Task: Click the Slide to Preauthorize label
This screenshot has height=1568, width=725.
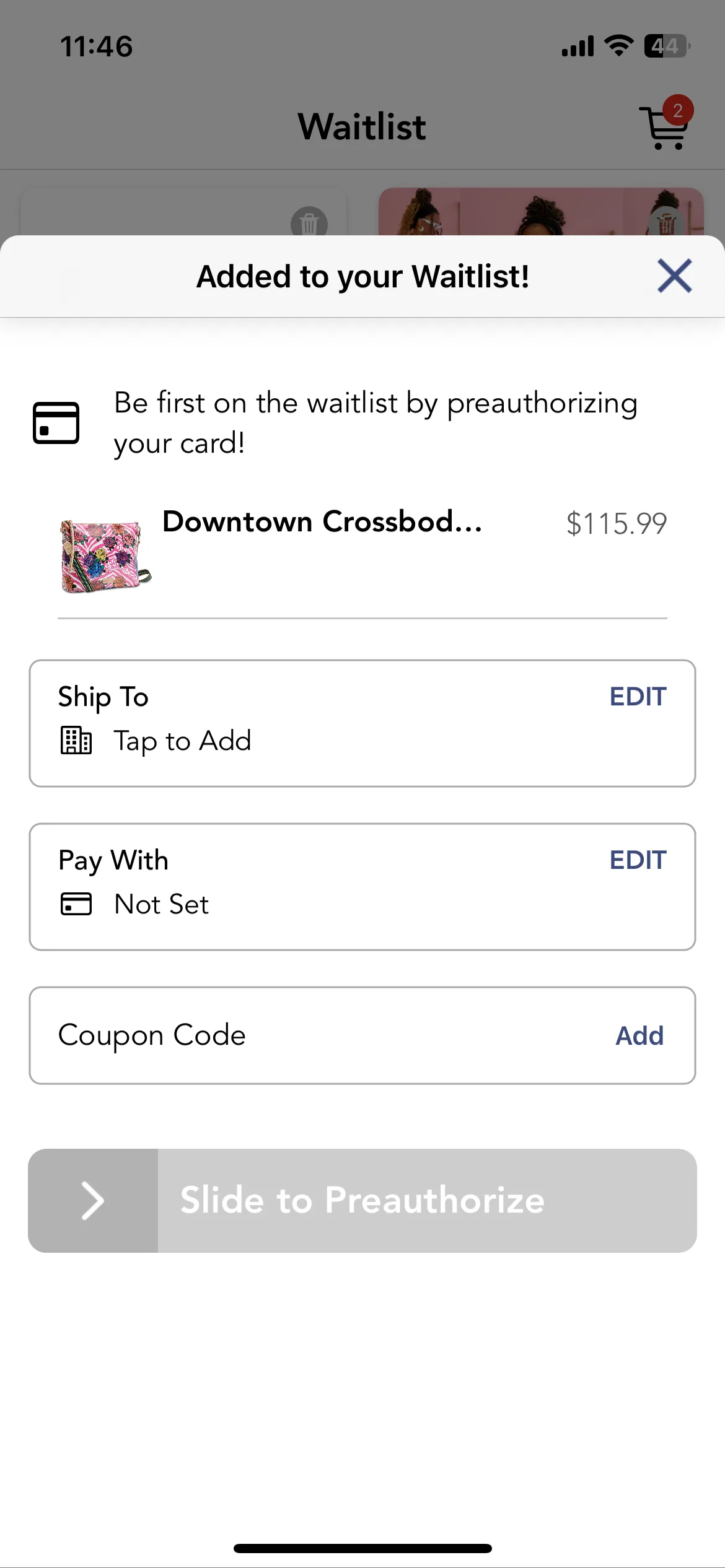Action: pos(362,1200)
